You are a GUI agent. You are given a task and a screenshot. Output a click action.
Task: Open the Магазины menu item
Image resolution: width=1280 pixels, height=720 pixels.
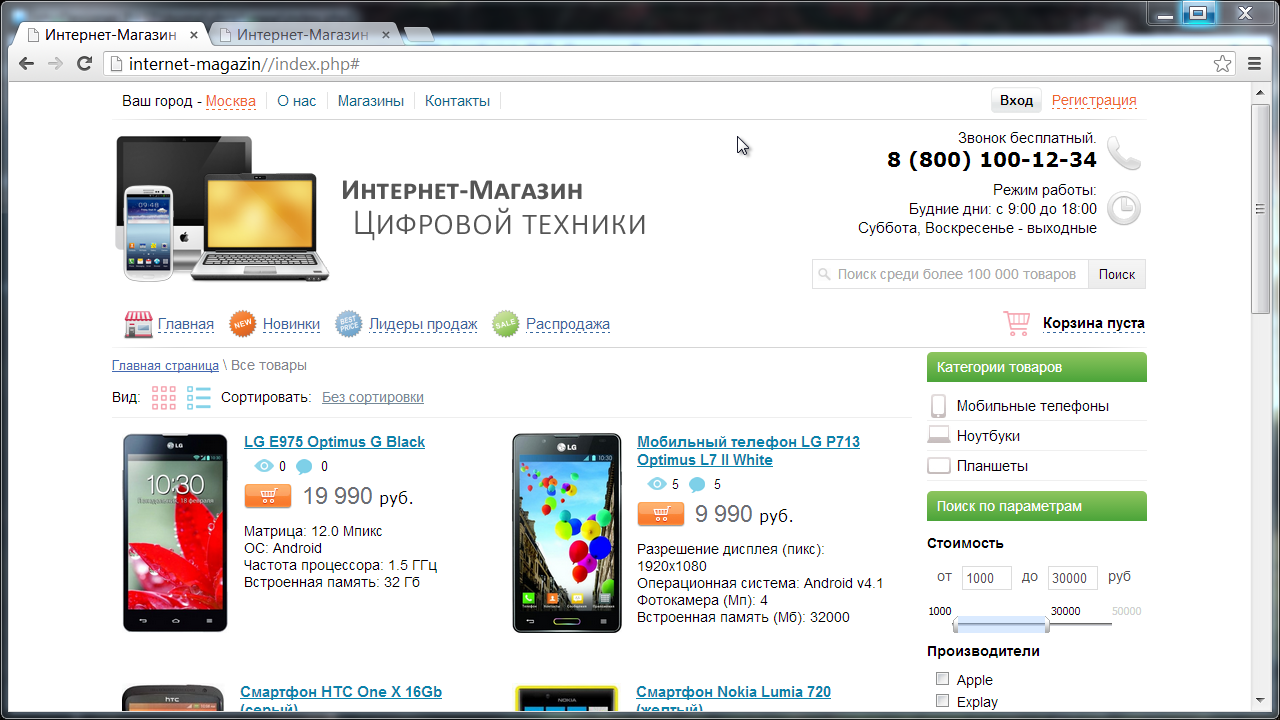pyautogui.click(x=371, y=101)
